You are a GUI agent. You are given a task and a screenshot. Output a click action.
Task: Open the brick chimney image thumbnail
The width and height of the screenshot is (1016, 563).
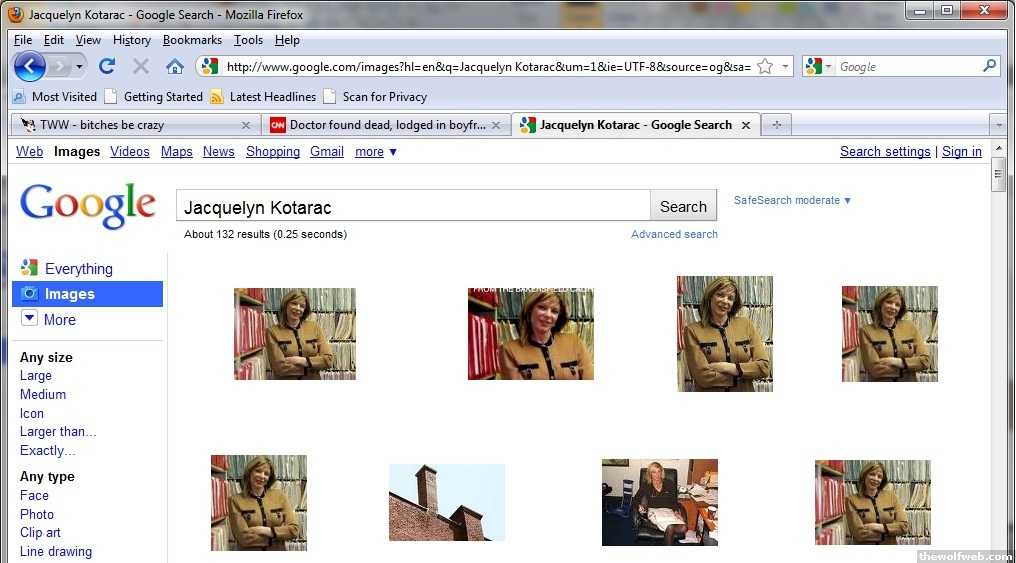pos(446,502)
